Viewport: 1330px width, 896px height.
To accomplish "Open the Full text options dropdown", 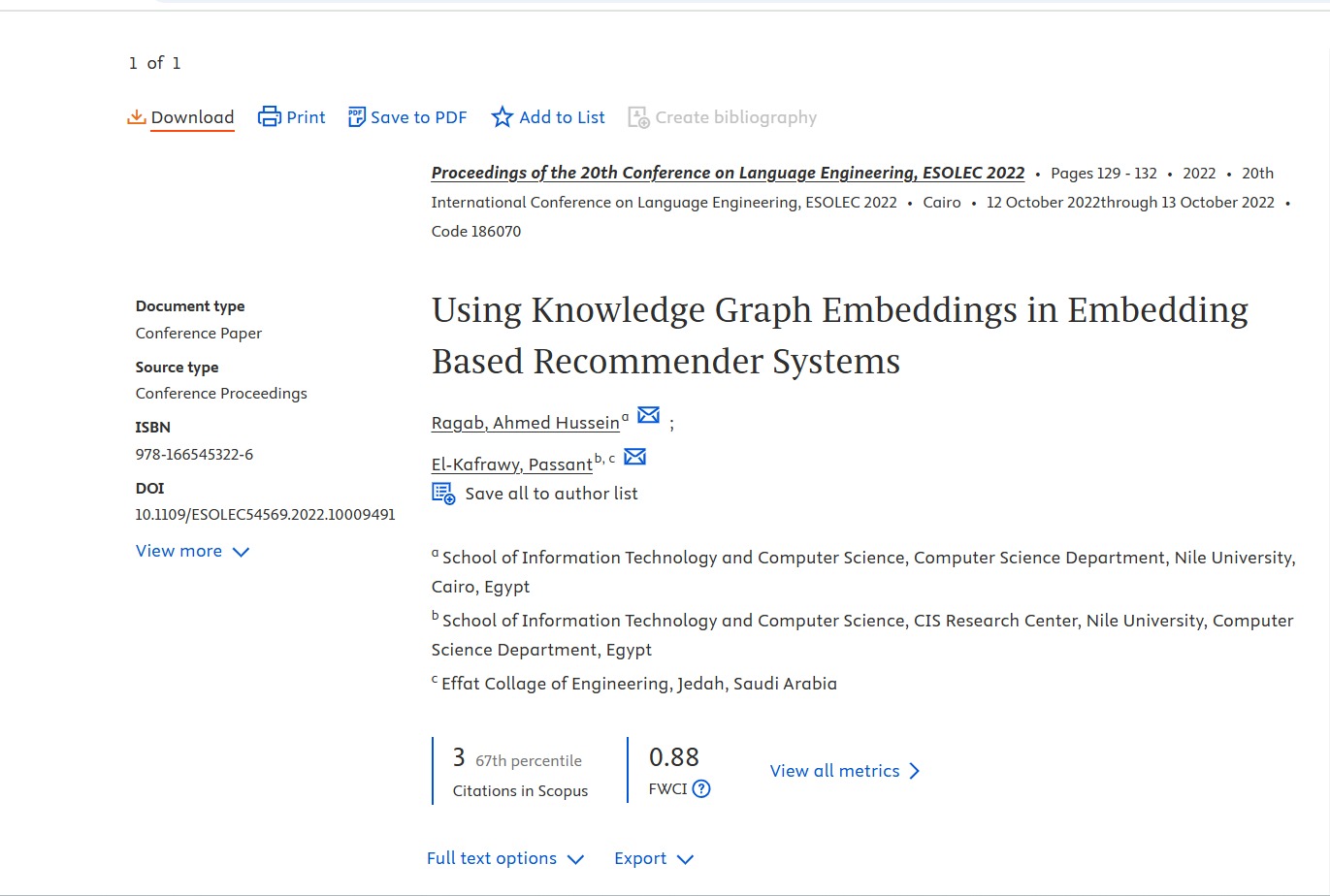I will [504, 858].
